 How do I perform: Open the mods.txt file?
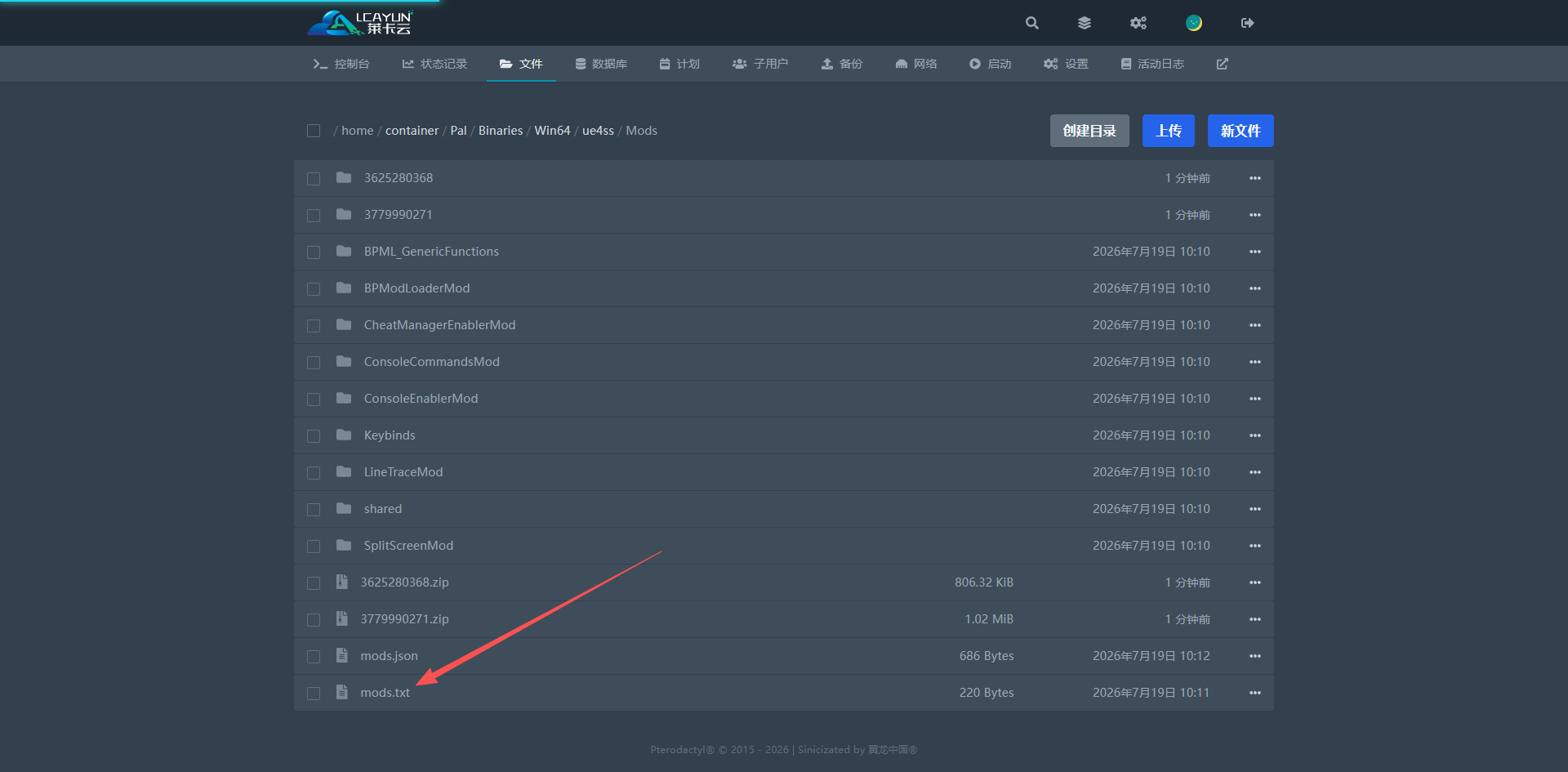pyautogui.click(x=385, y=693)
